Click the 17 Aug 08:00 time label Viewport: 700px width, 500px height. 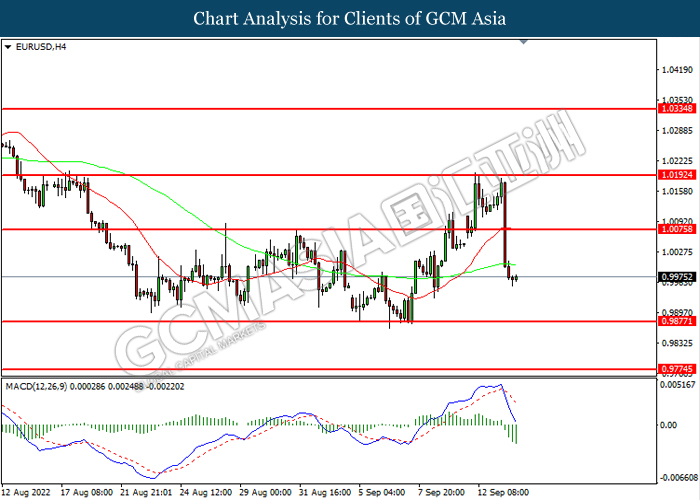pos(87,493)
